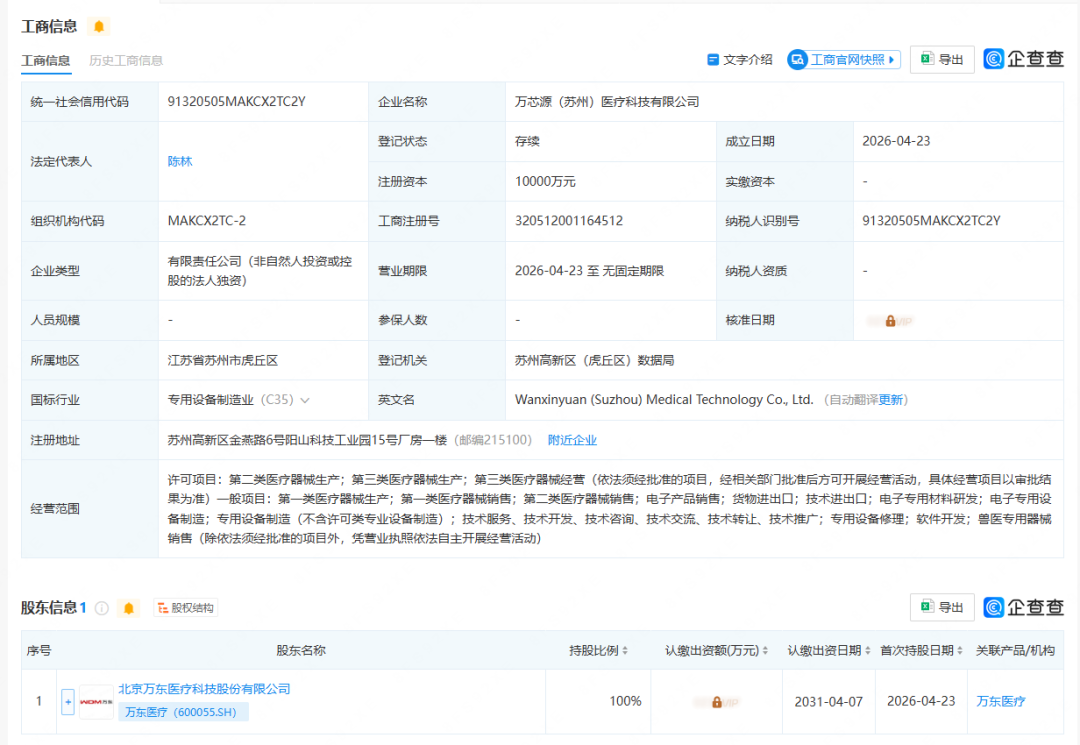Click the info icon beside 股东信息

click(102, 608)
